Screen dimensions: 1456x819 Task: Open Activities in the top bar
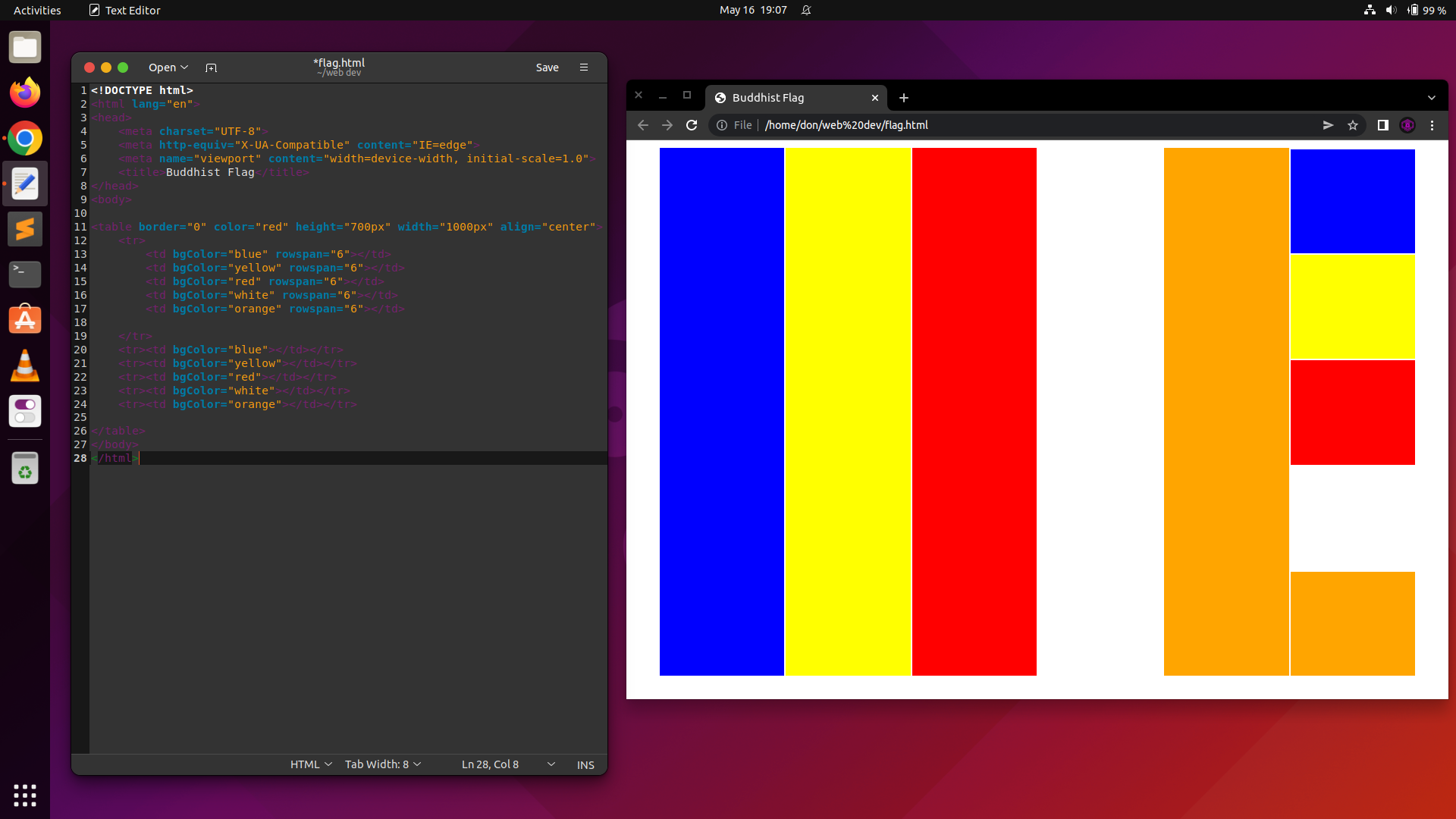click(36, 10)
